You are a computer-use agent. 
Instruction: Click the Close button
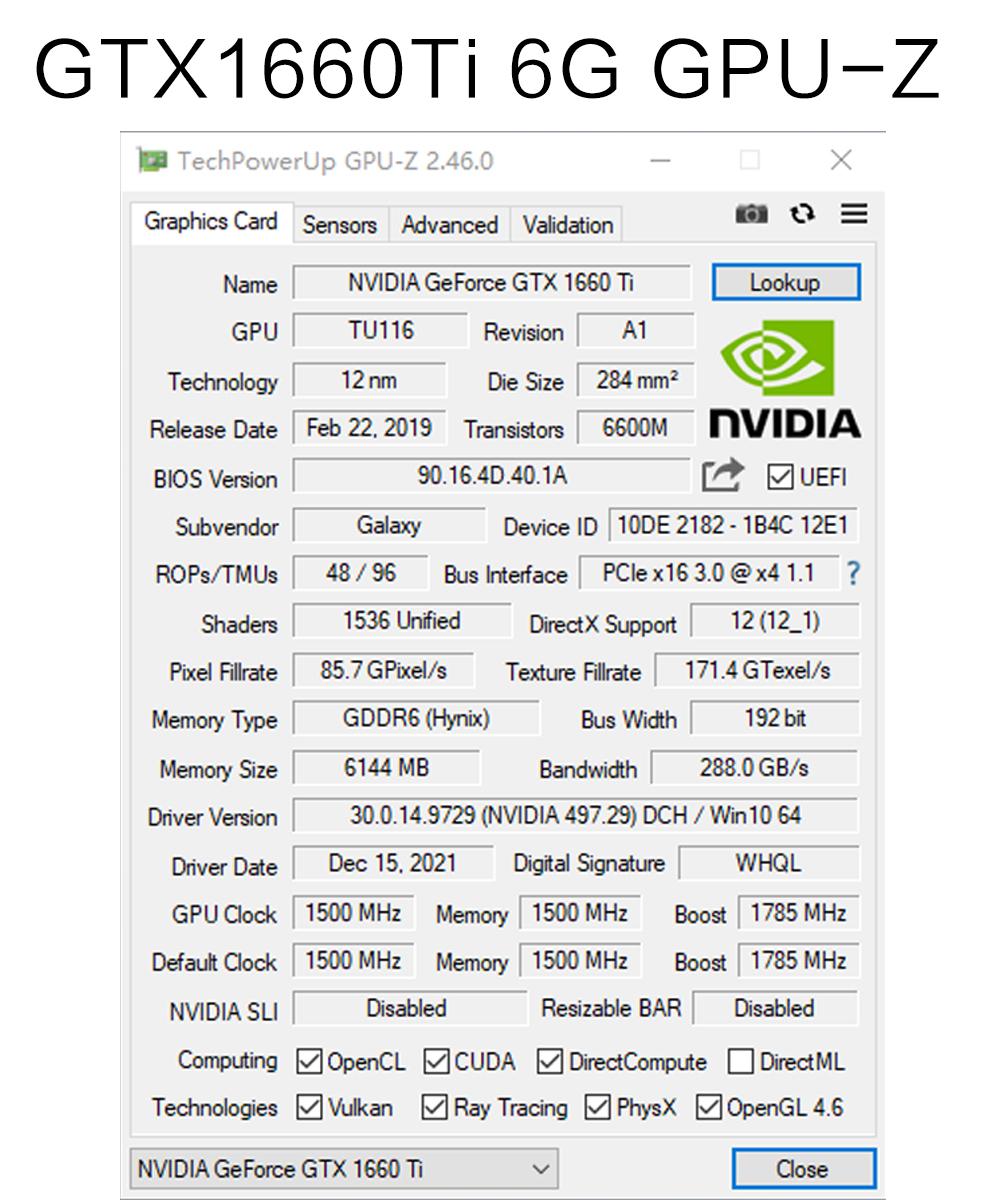pyautogui.click(x=803, y=1169)
